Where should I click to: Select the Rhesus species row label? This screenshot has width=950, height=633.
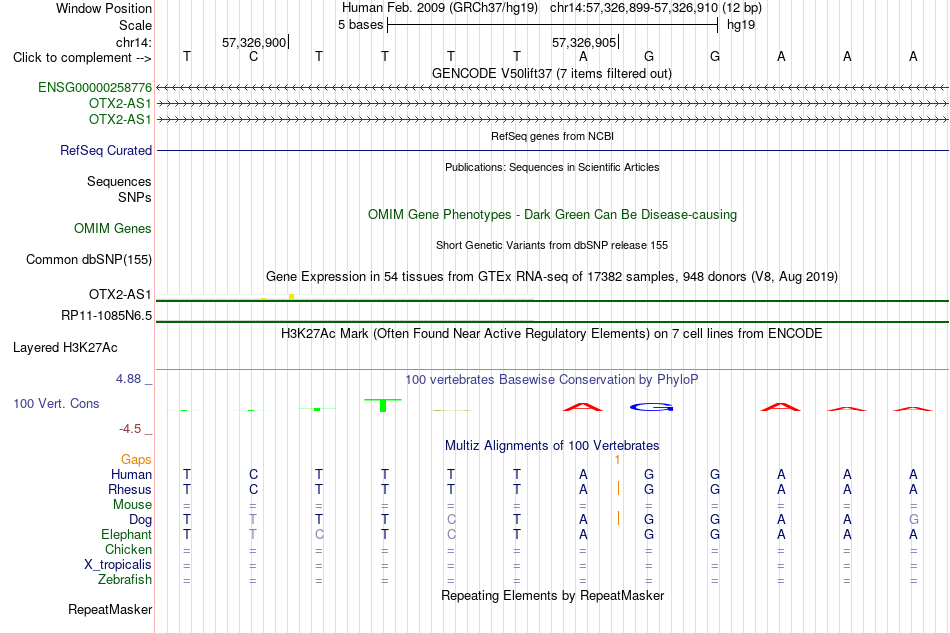click(130, 489)
